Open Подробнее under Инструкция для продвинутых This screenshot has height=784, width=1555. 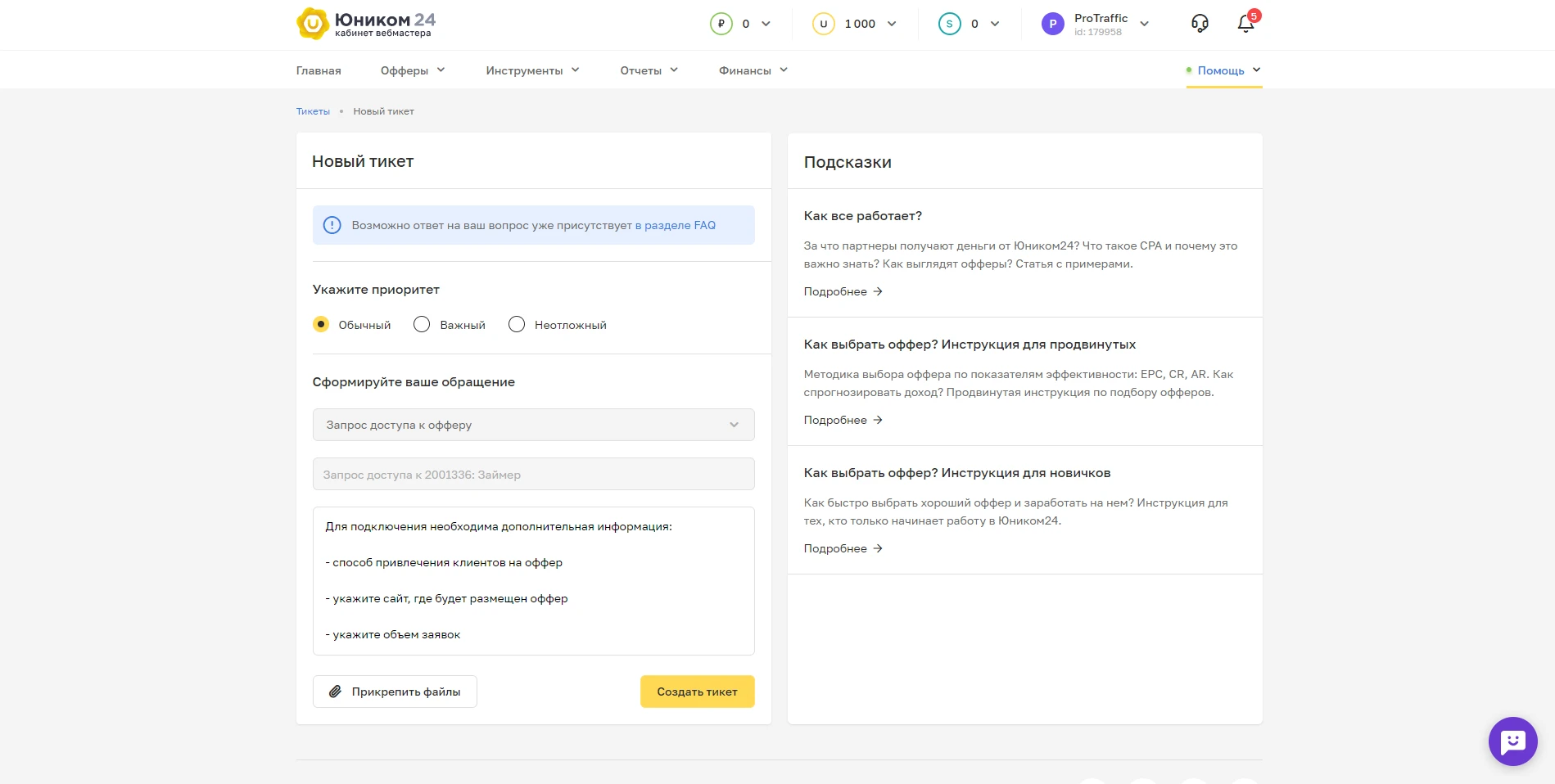(843, 420)
